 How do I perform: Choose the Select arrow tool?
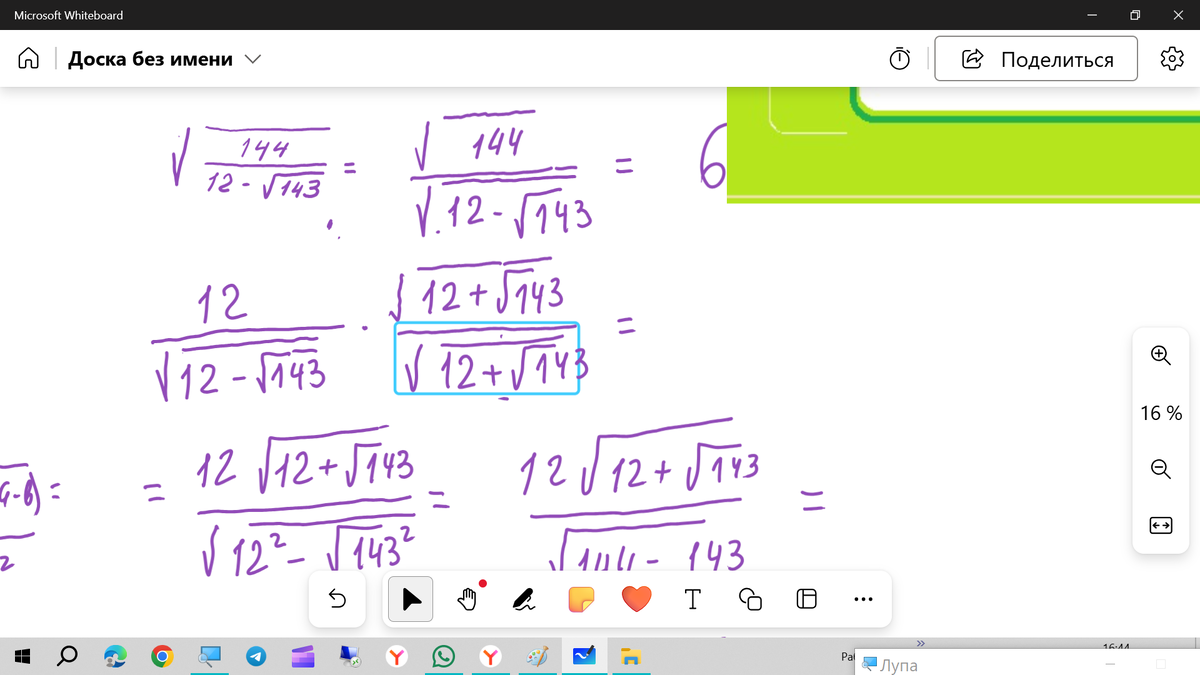pyautogui.click(x=411, y=599)
